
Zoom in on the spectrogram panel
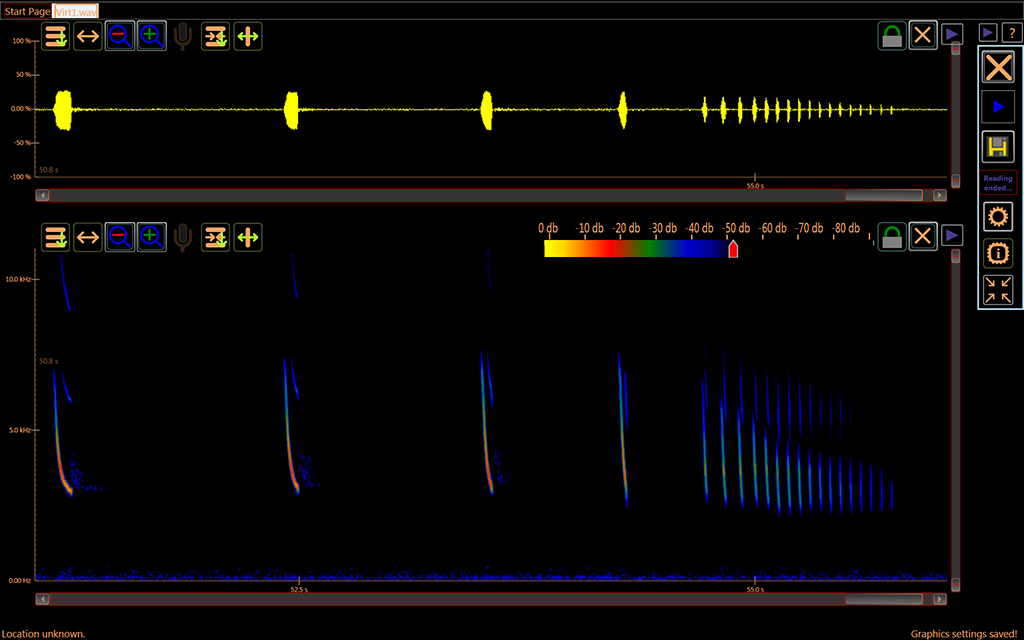[x=152, y=237]
